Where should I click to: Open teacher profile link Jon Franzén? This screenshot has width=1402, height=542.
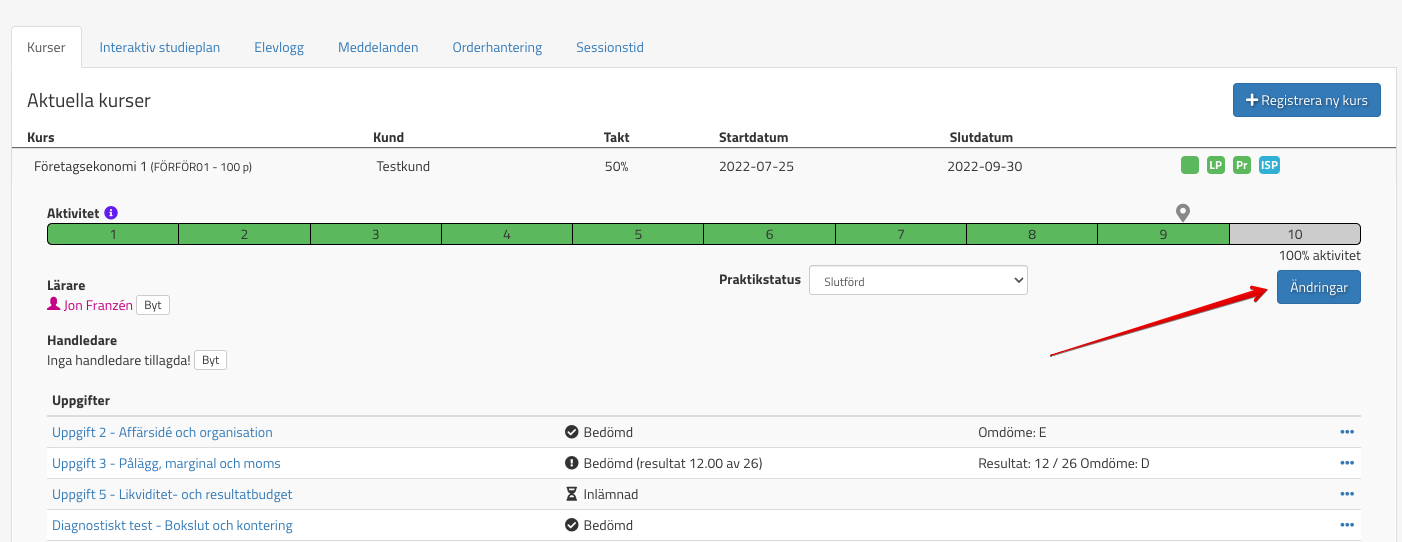coord(97,305)
